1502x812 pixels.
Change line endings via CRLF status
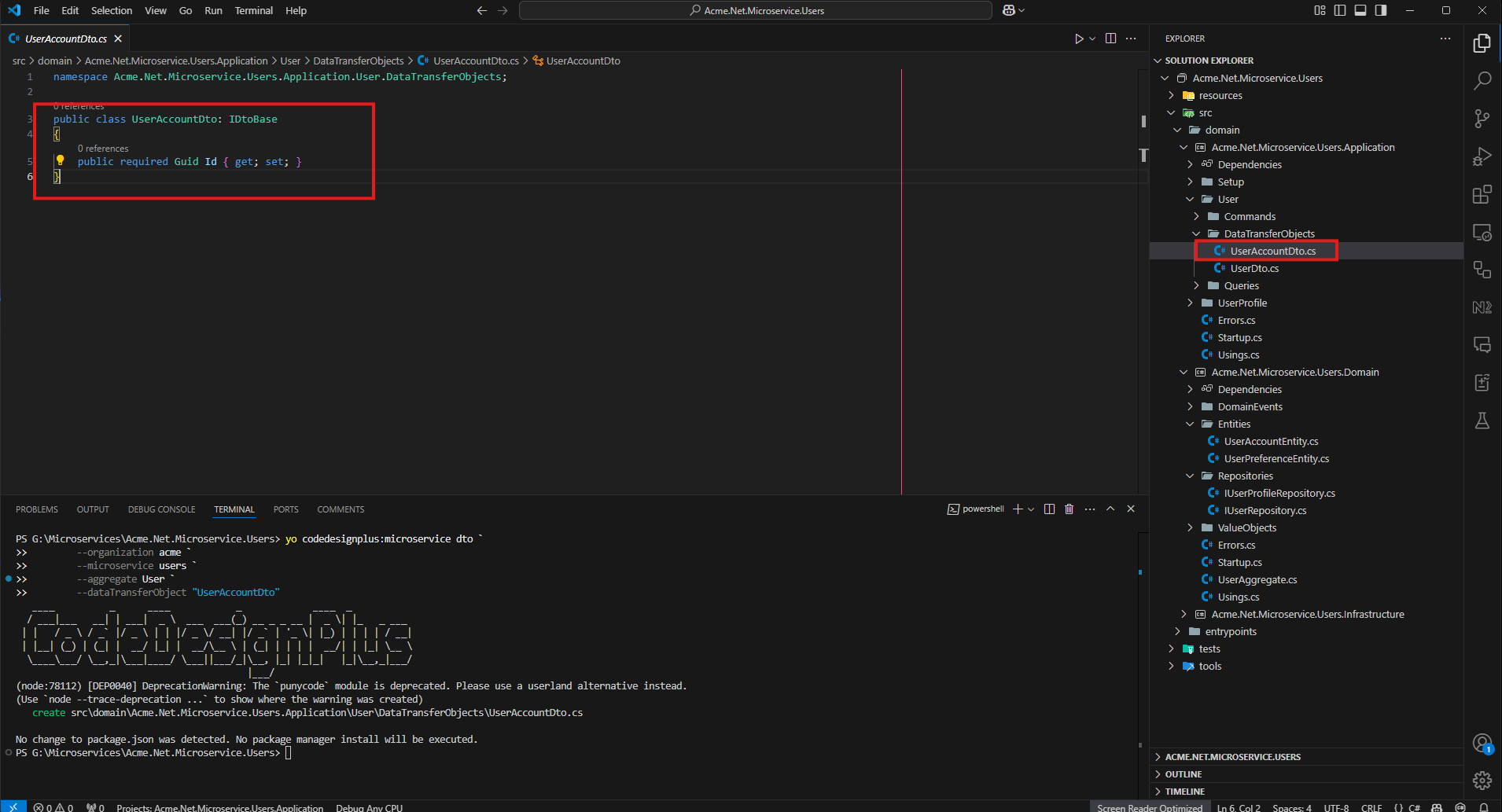tap(1371, 807)
